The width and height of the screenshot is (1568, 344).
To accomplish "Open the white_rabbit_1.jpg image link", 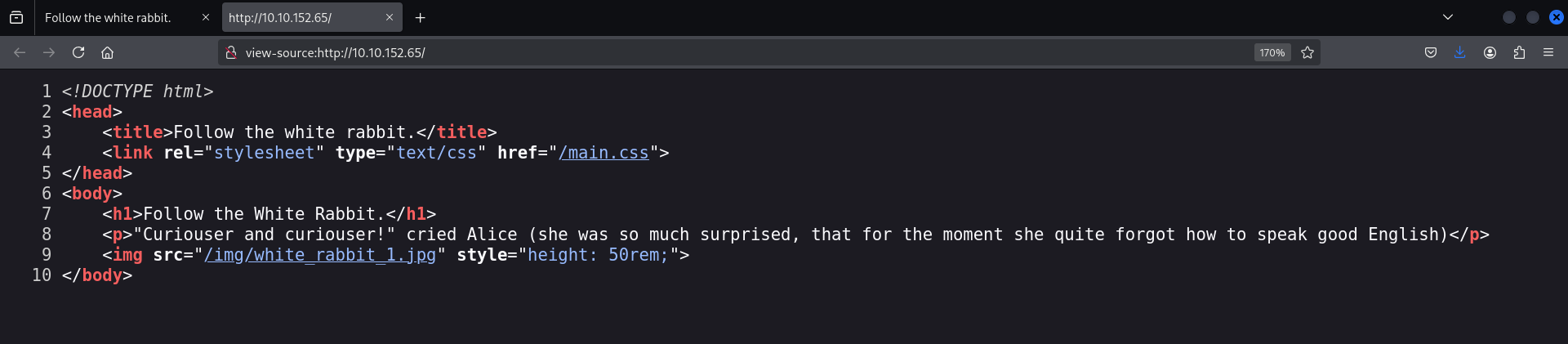I will click(x=320, y=255).
